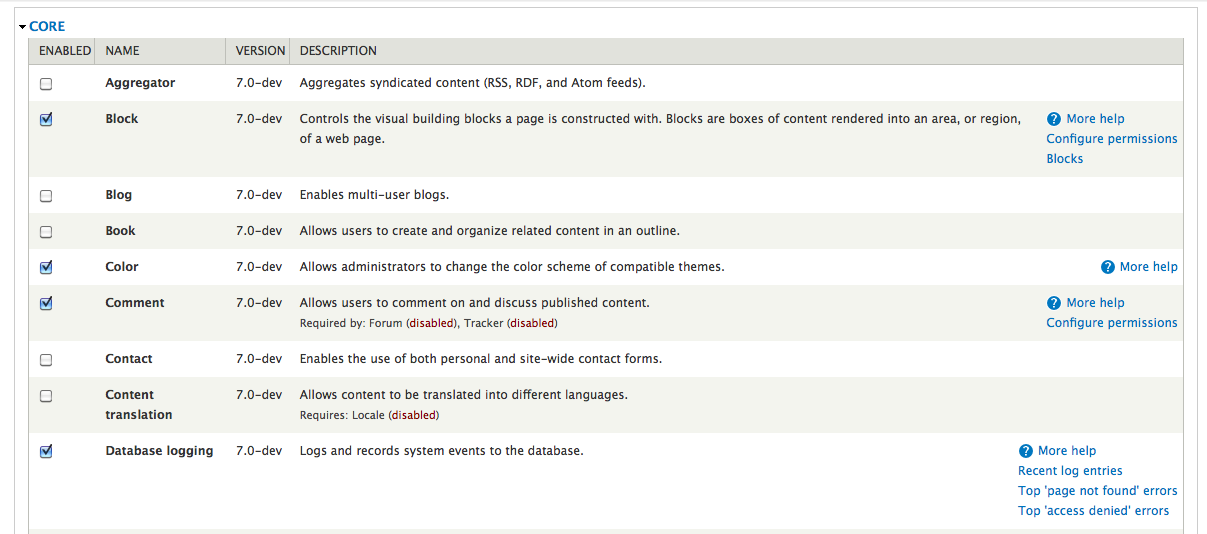Screen dimensions: 1207x534
Task: Click the help icon in Block row
Action: 1053,119
